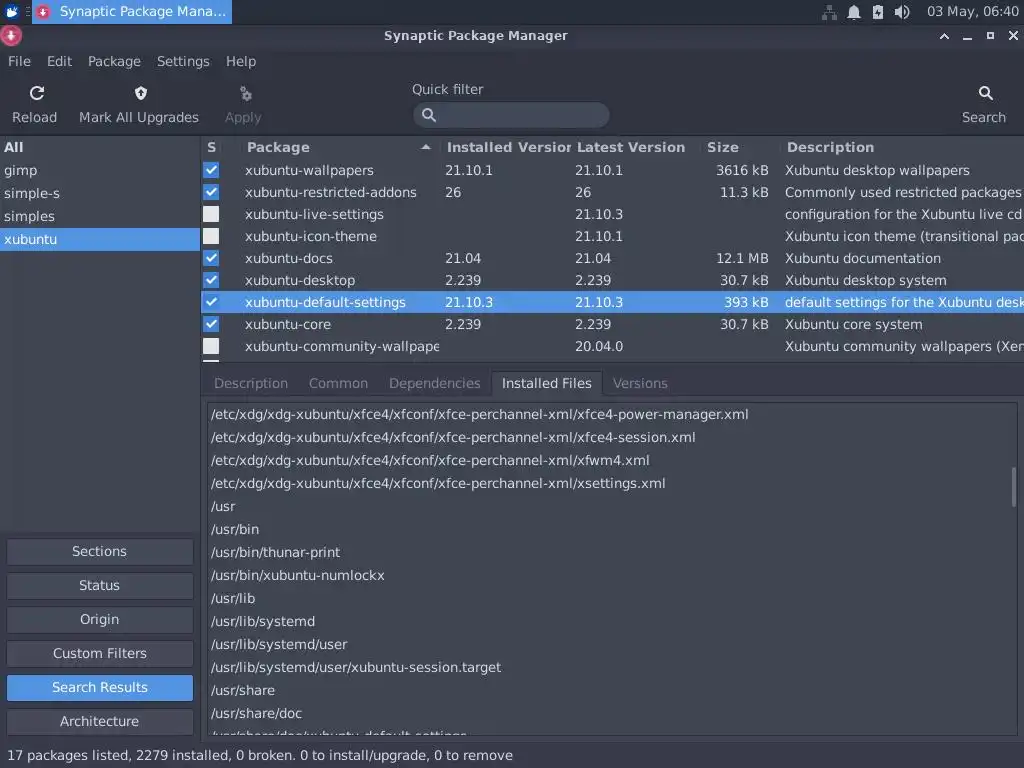1024x768 pixels.
Task: Select the xubuntu-docs package name
Action: click(289, 258)
